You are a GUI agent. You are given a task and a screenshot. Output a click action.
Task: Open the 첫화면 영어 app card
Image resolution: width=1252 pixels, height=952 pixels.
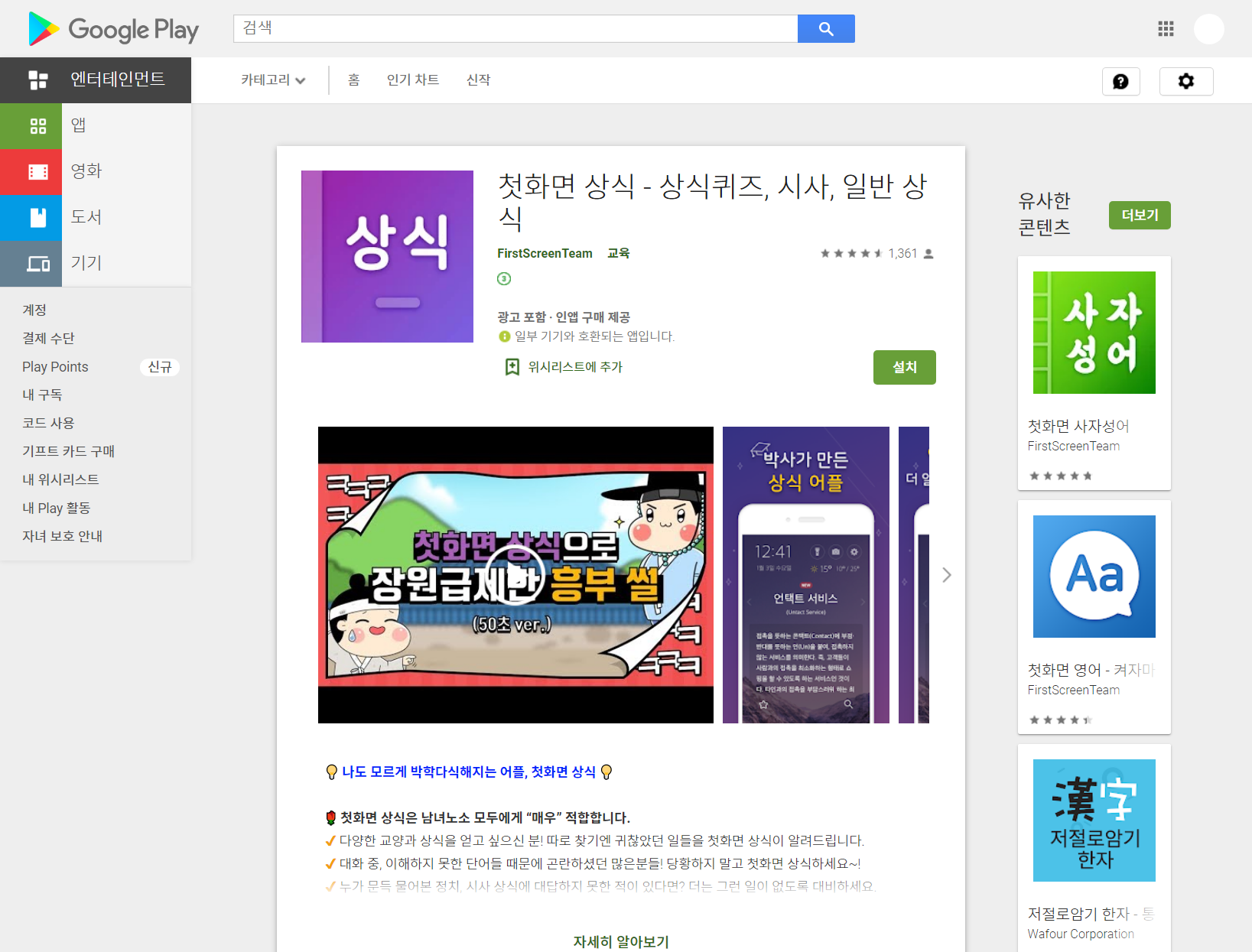pos(1094,617)
